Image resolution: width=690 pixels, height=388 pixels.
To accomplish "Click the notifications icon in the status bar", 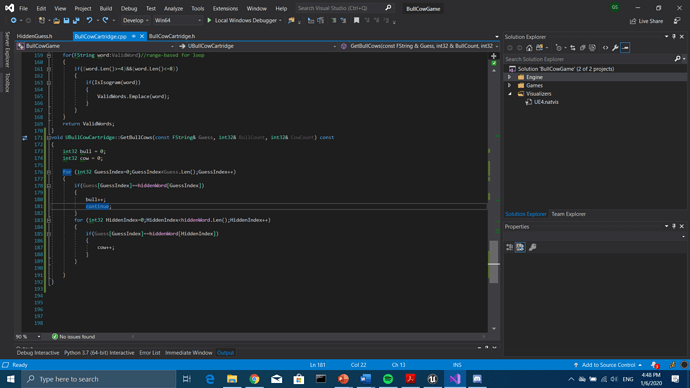I will click(655, 365).
